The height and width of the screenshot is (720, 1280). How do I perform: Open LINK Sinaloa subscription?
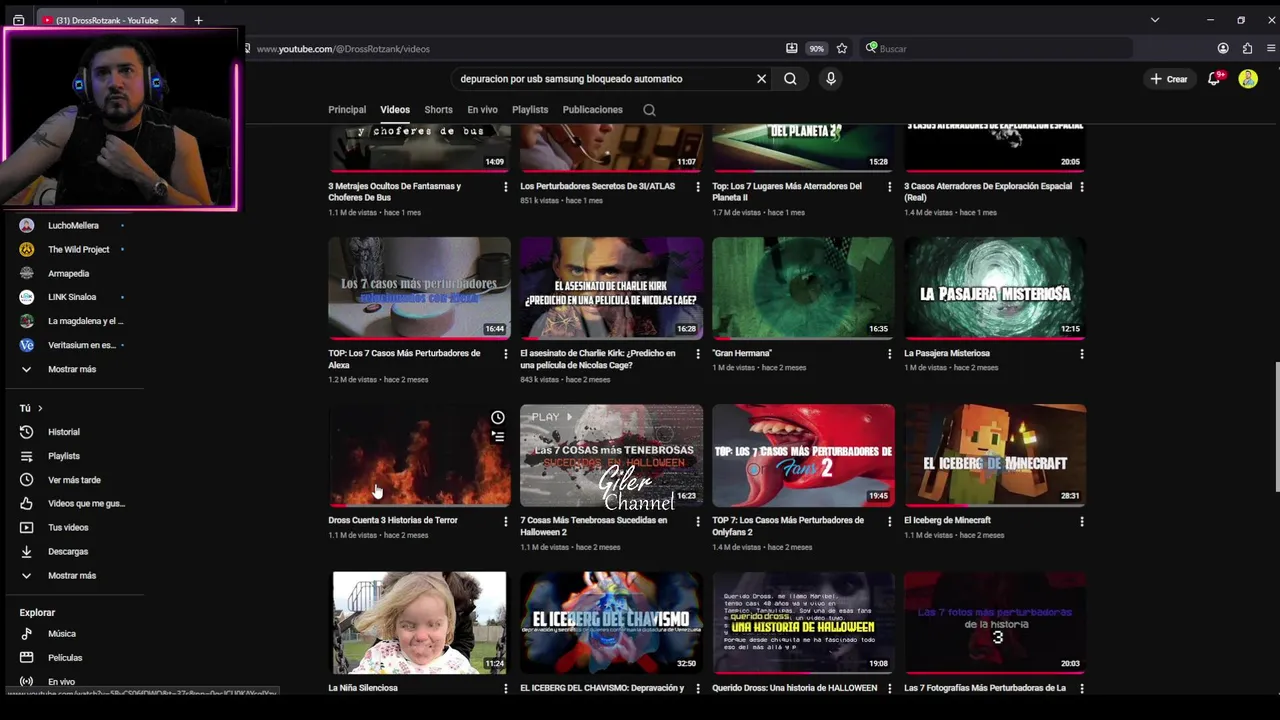point(72,297)
